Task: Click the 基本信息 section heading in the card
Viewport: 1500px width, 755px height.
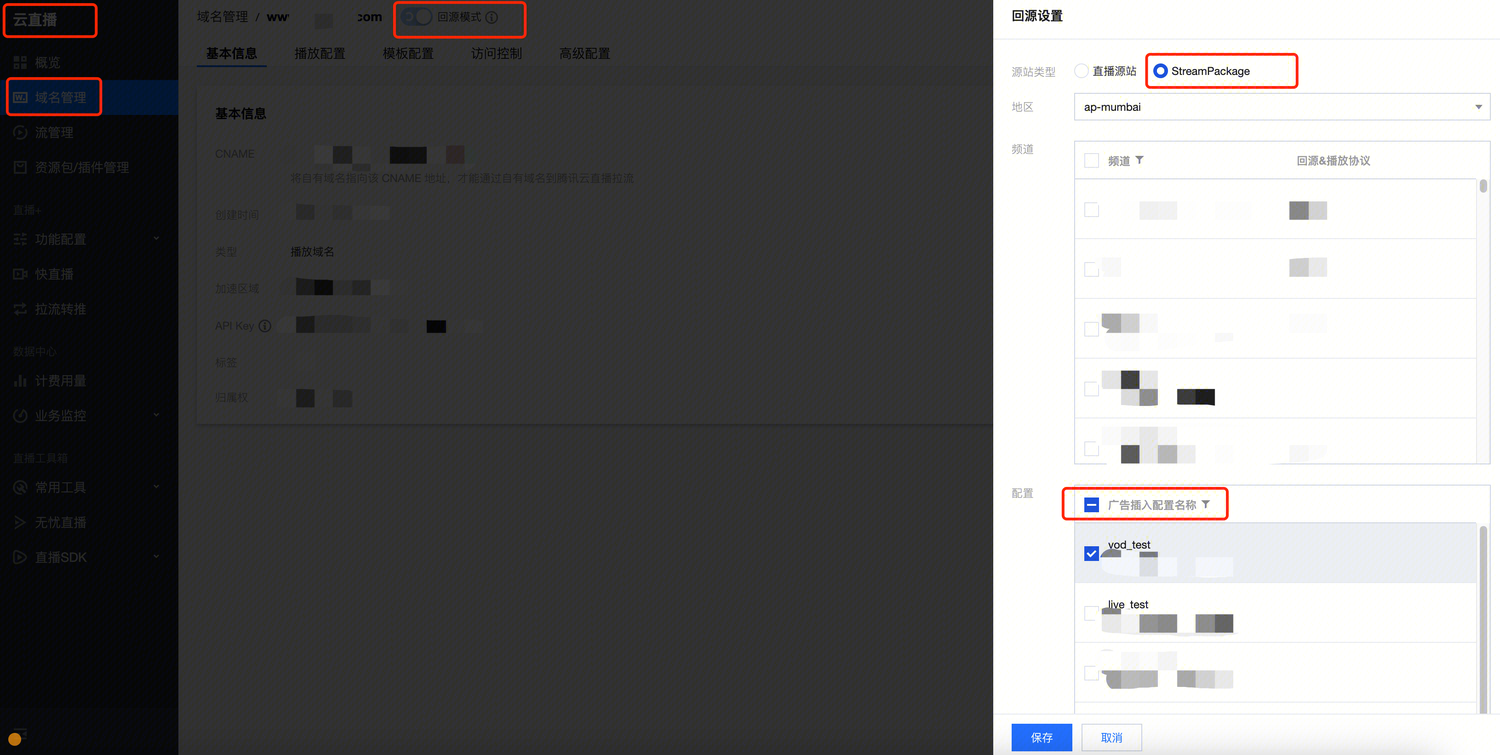Action: click(x=241, y=114)
